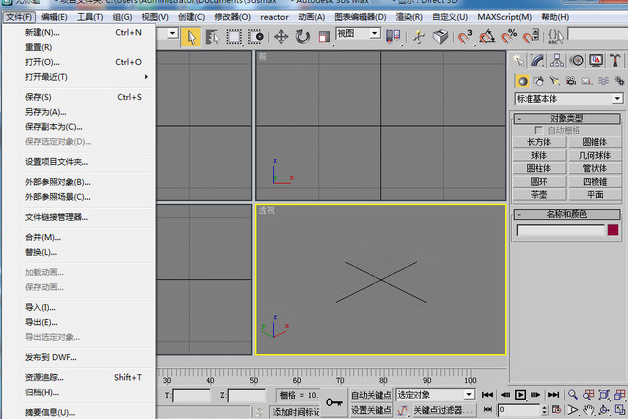This screenshot has height=419, width=628.
Task: Open the Display command panel tab
Action: [x=596, y=60]
